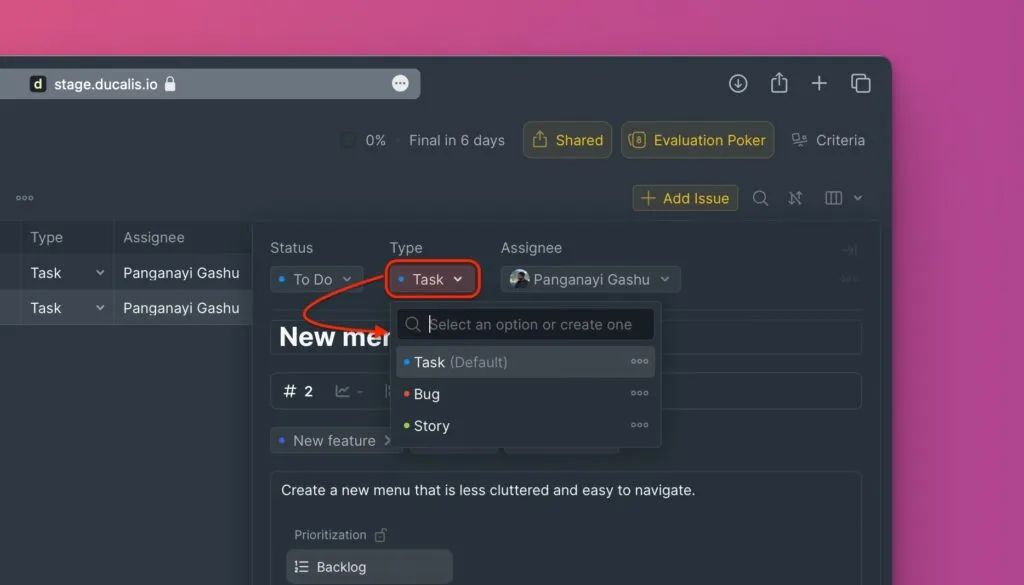
Task: Open Evaluation Poker
Action: [x=698, y=140]
